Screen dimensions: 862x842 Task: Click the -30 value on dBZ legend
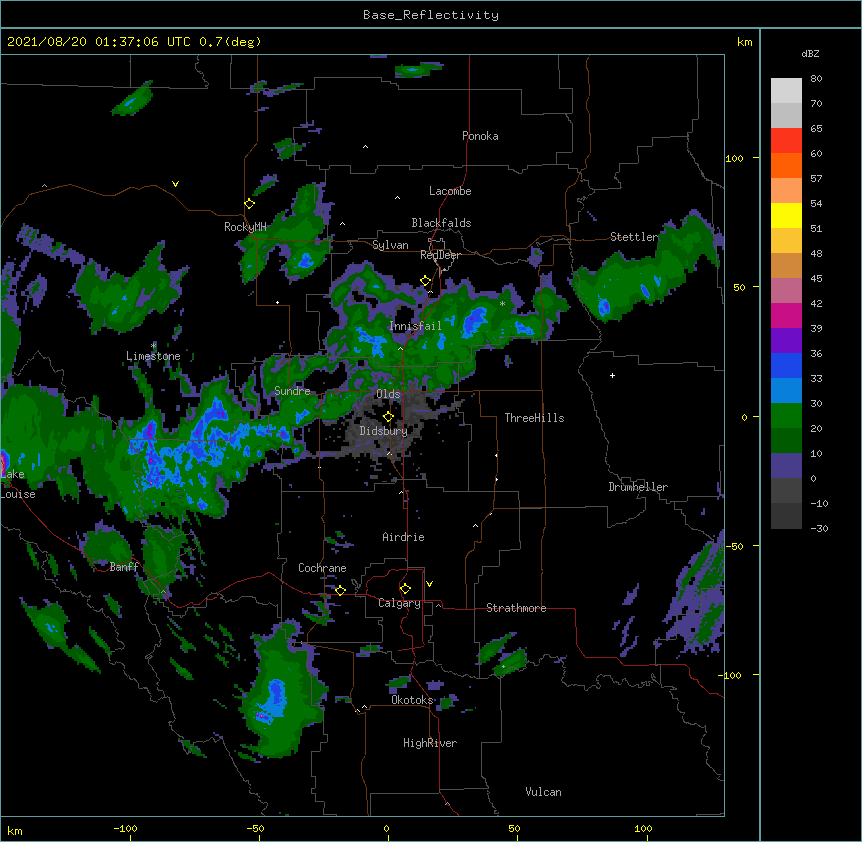pyautogui.click(x=819, y=528)
